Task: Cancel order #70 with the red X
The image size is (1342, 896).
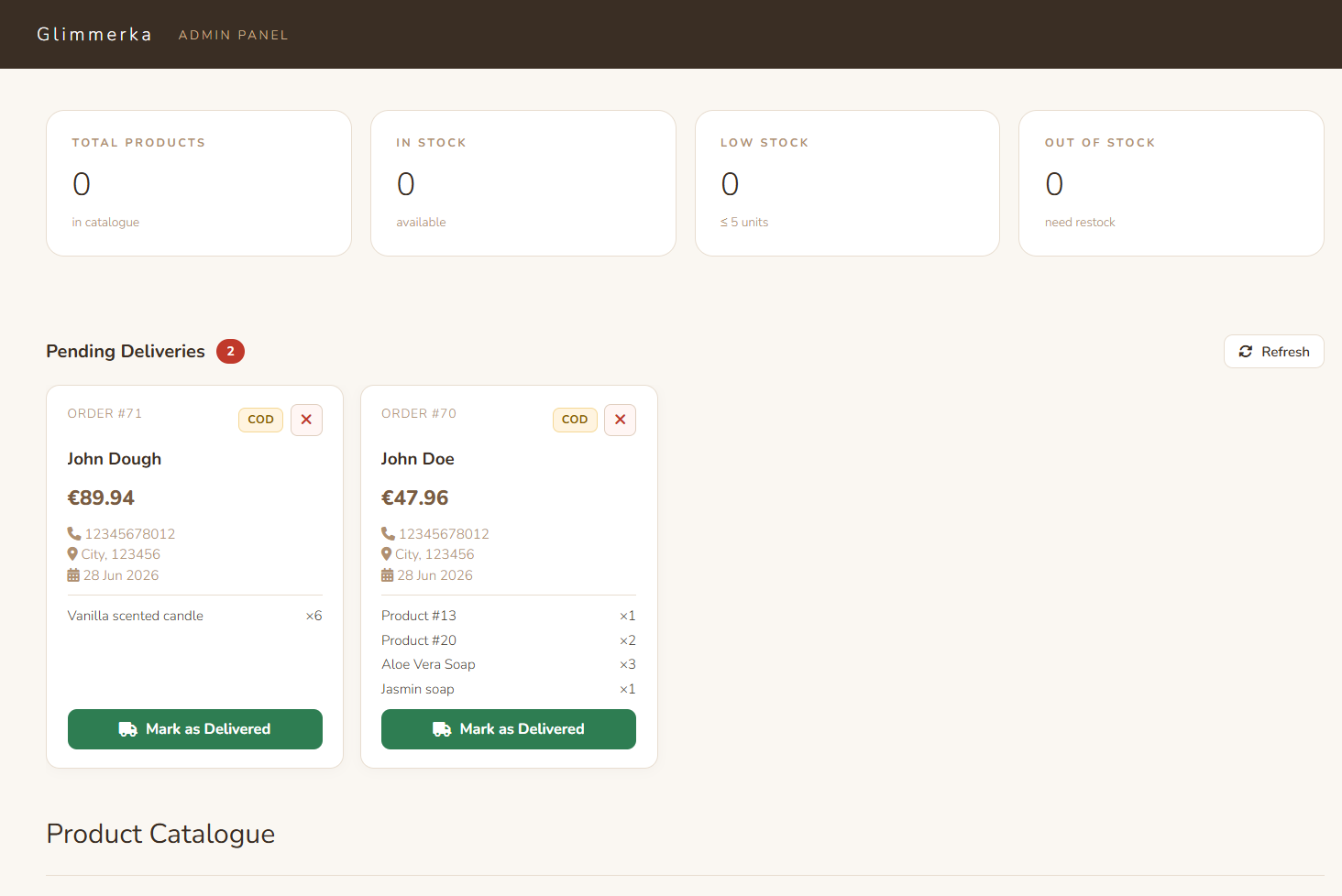Action: click(620, 420)
